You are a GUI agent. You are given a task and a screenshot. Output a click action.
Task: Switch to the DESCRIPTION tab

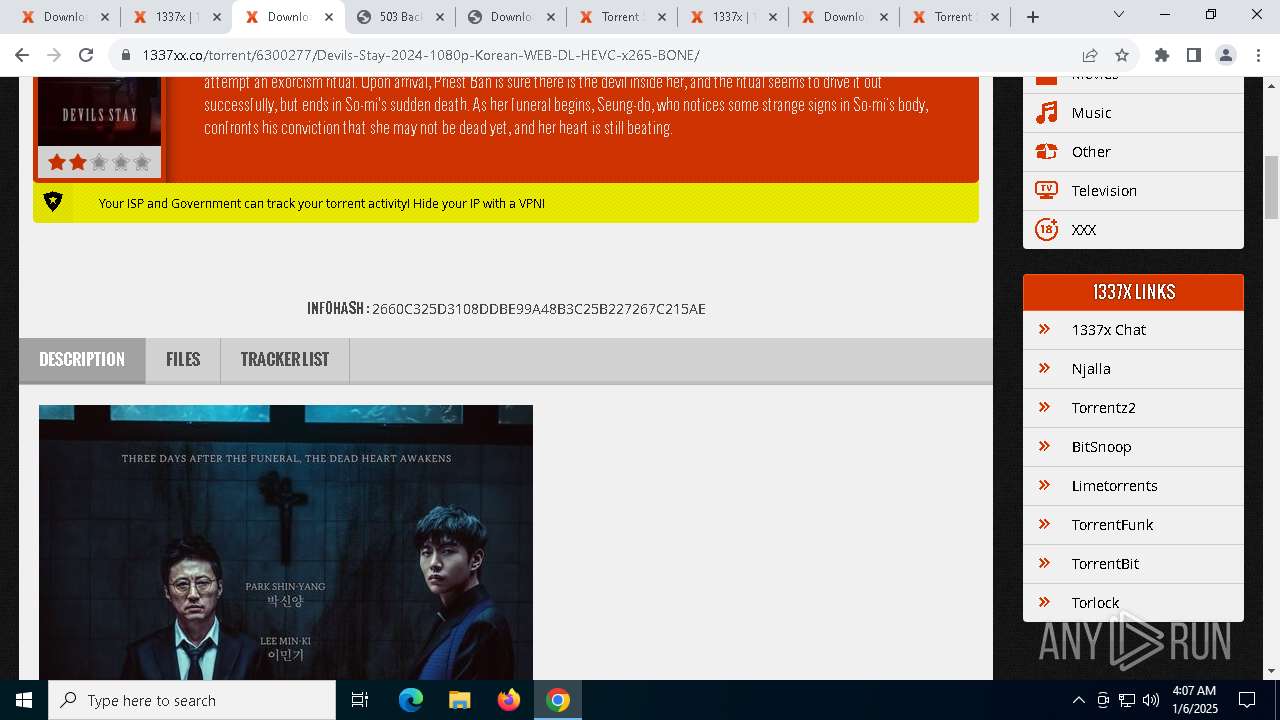(82, 360)
